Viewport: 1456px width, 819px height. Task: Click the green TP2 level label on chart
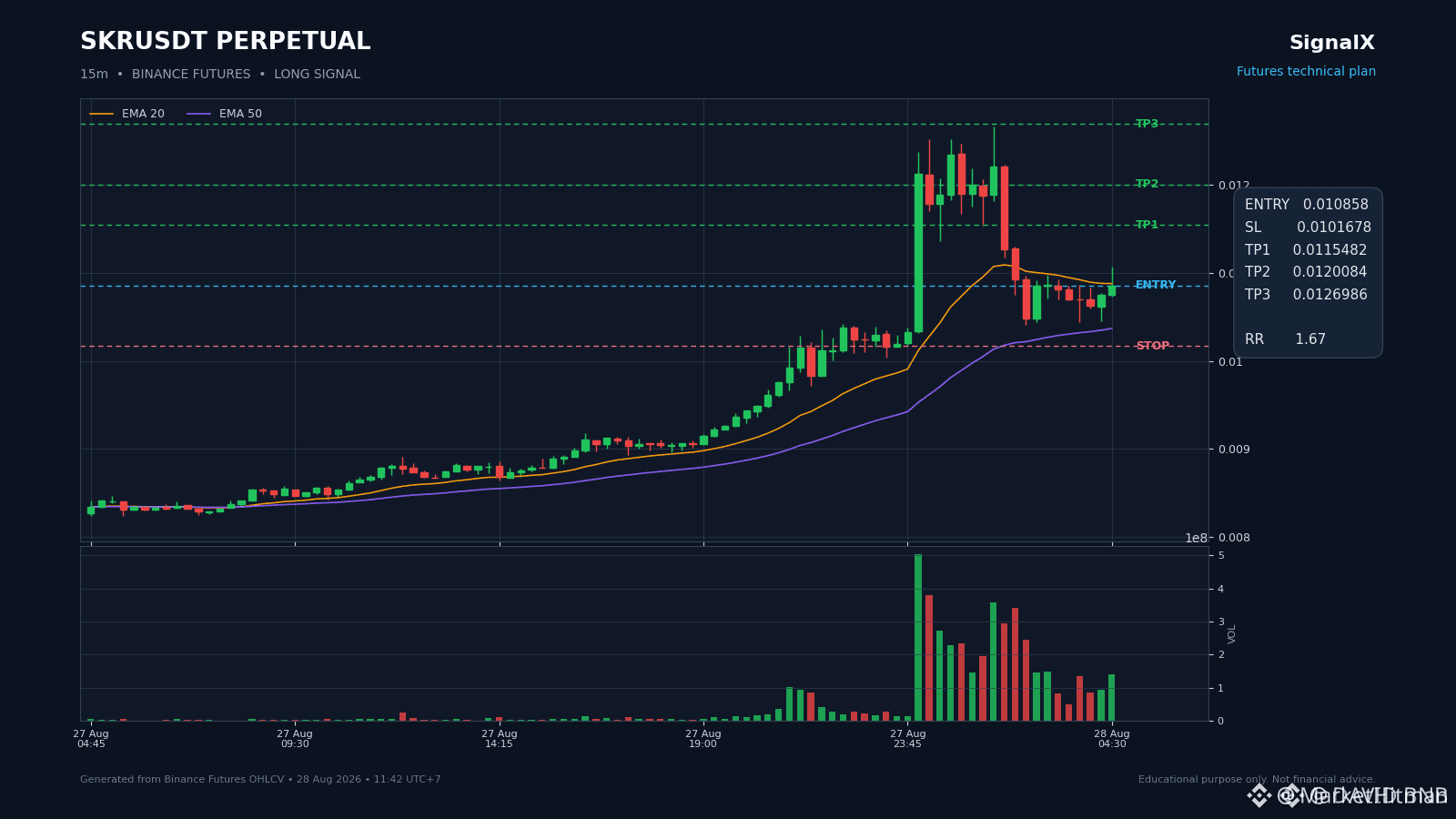click(1147, 184)
